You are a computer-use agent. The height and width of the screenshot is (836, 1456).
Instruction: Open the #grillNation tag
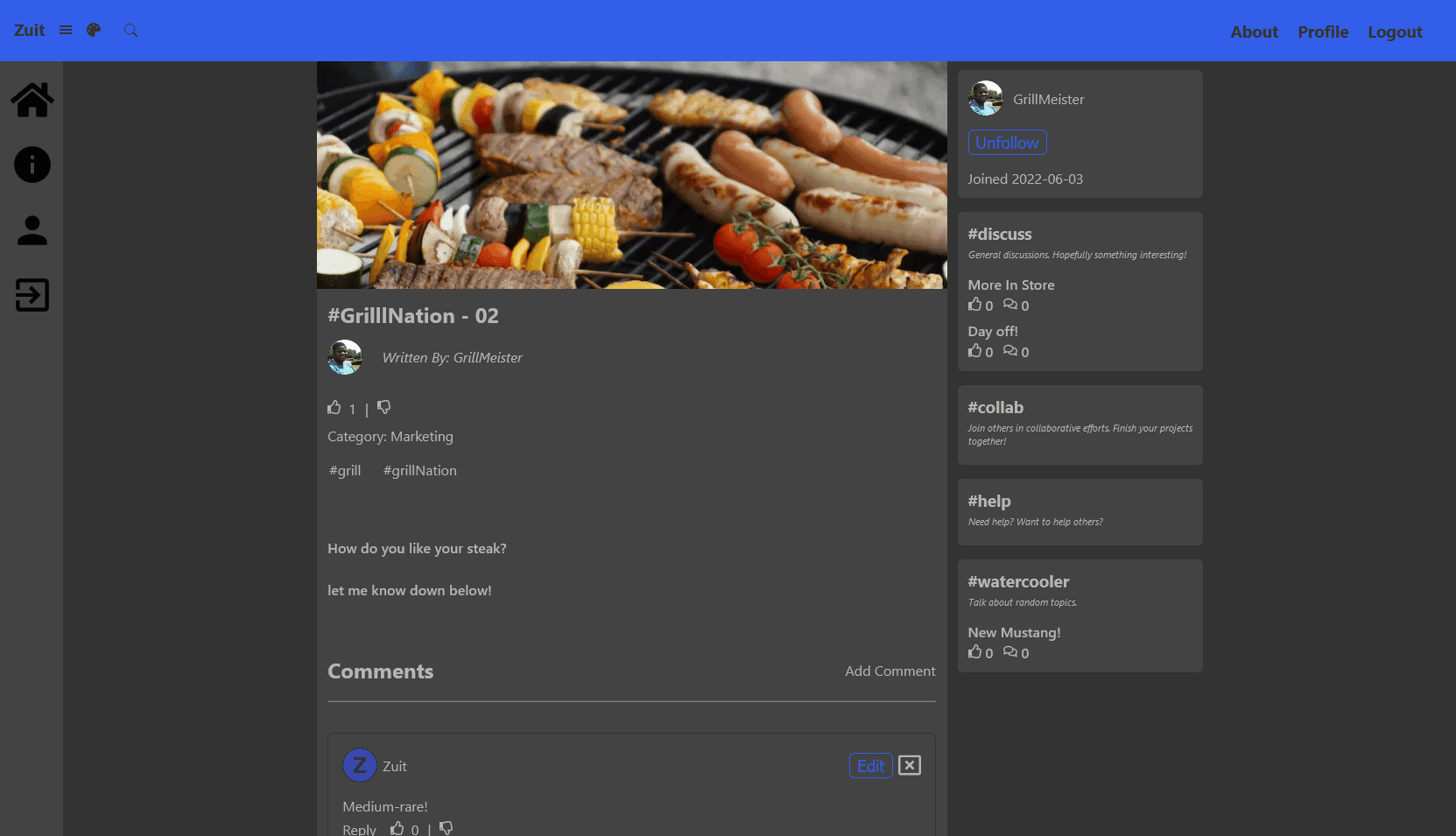(x=420, y=470)
